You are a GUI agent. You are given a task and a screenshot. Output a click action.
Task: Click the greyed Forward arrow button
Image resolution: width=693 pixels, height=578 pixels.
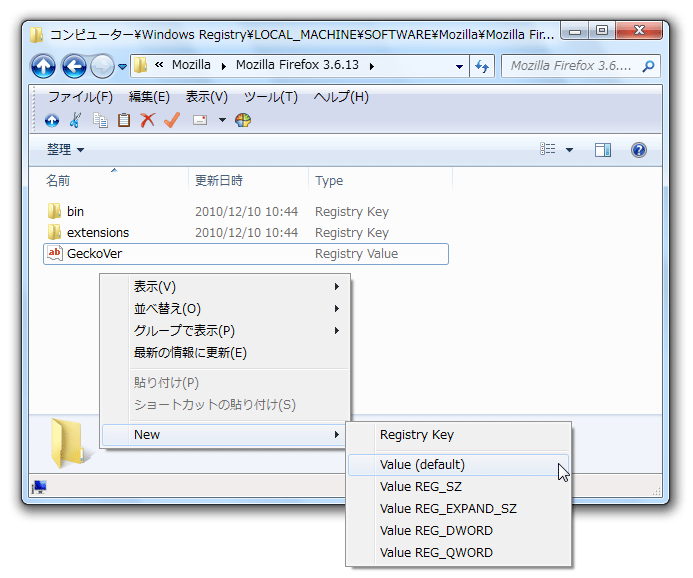tap(102, 66)
